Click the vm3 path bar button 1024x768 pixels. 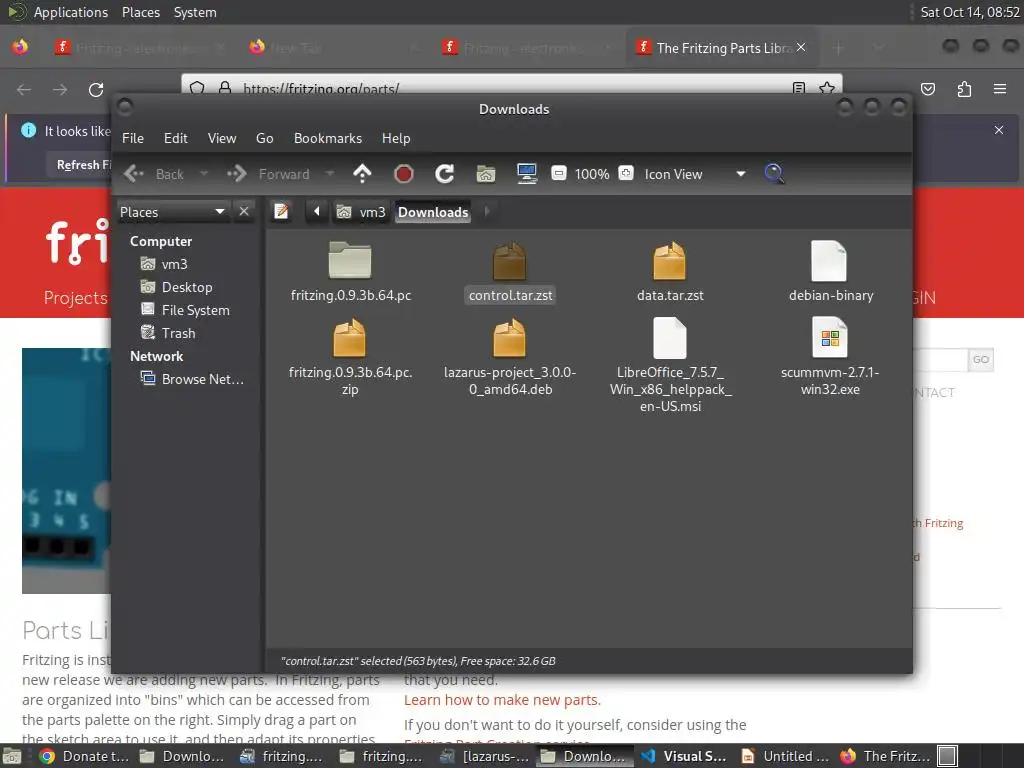pos(361,212)
